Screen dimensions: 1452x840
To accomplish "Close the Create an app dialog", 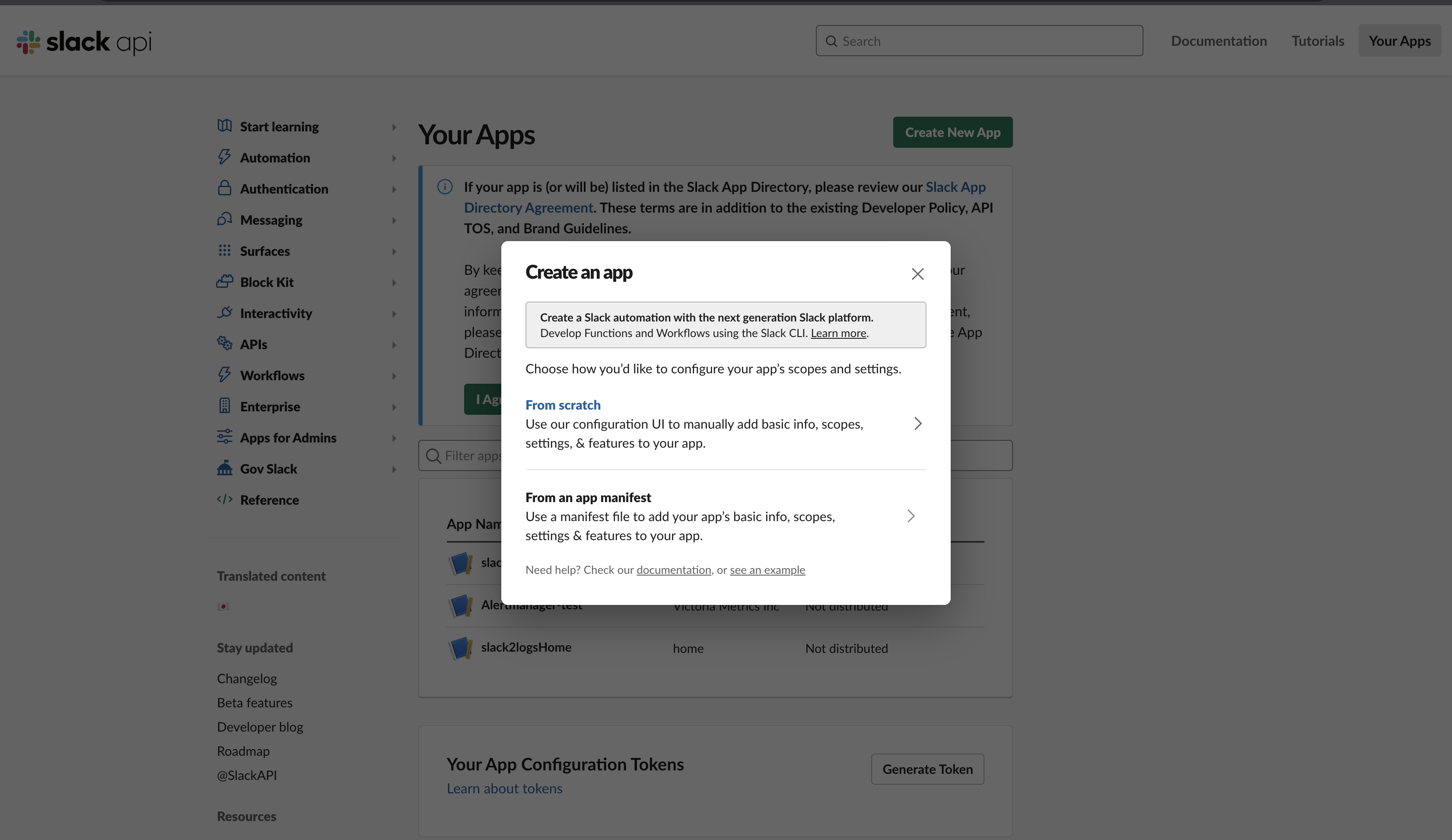I will click(917, 274).
